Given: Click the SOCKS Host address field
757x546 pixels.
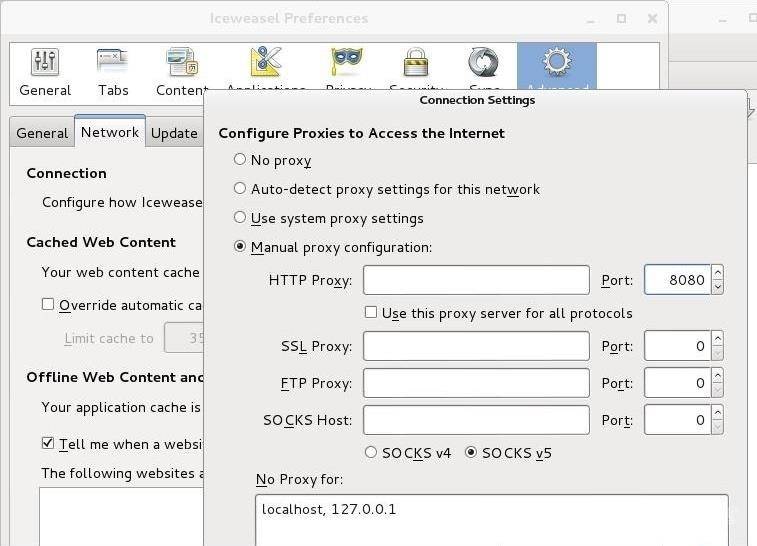Looking at the screenshot, I should tap(476, 420).
